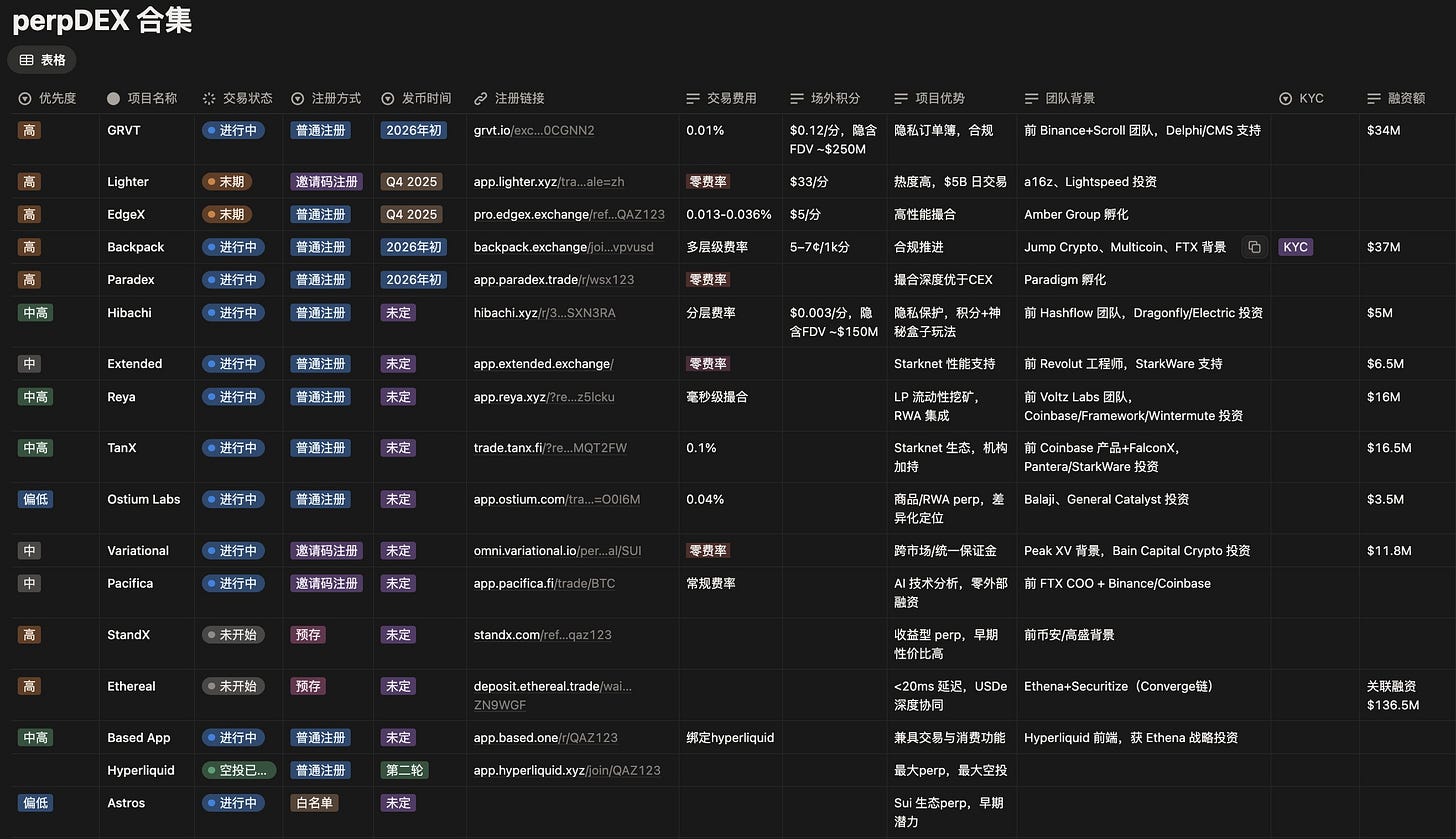Click the perpDEX 合集 page title

102,20
